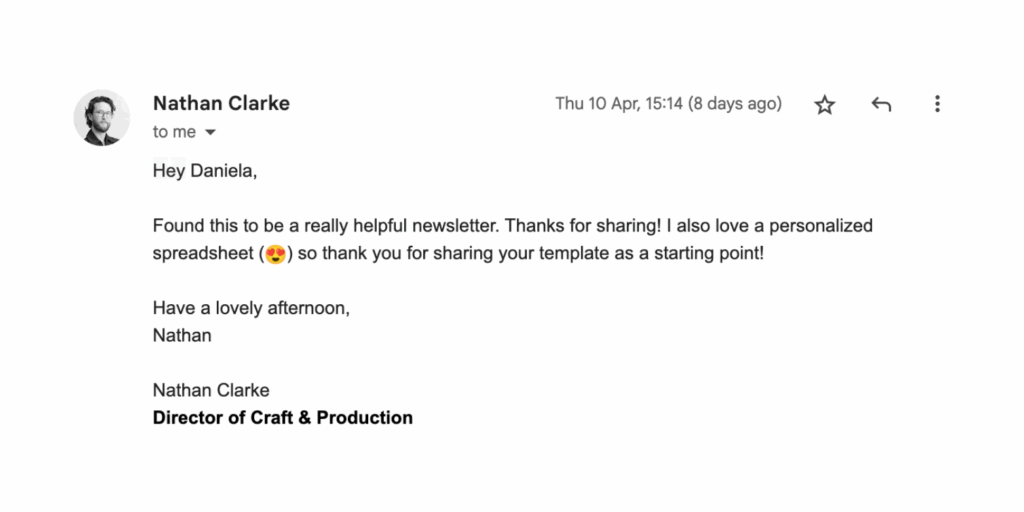
Task: Click the "Hey Daniela," greeting line
Action: [205, 172]
